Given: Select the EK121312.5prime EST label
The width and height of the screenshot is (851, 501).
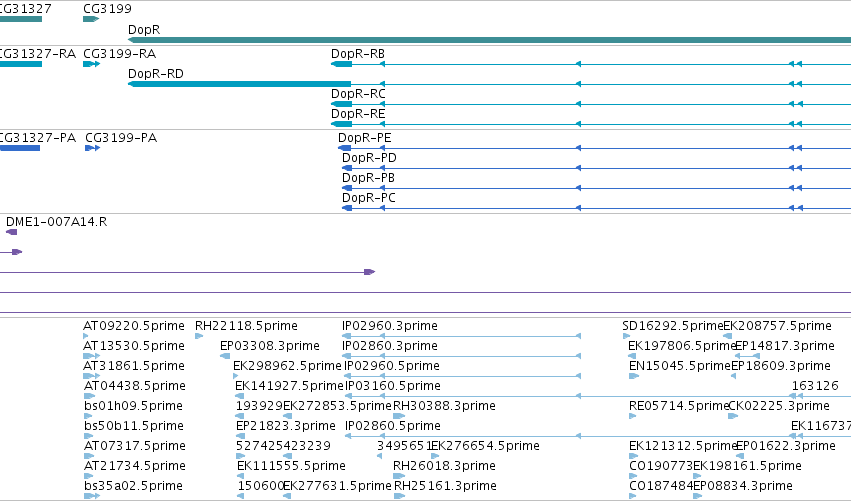Looking at the screenshot, I should (682, 447).
